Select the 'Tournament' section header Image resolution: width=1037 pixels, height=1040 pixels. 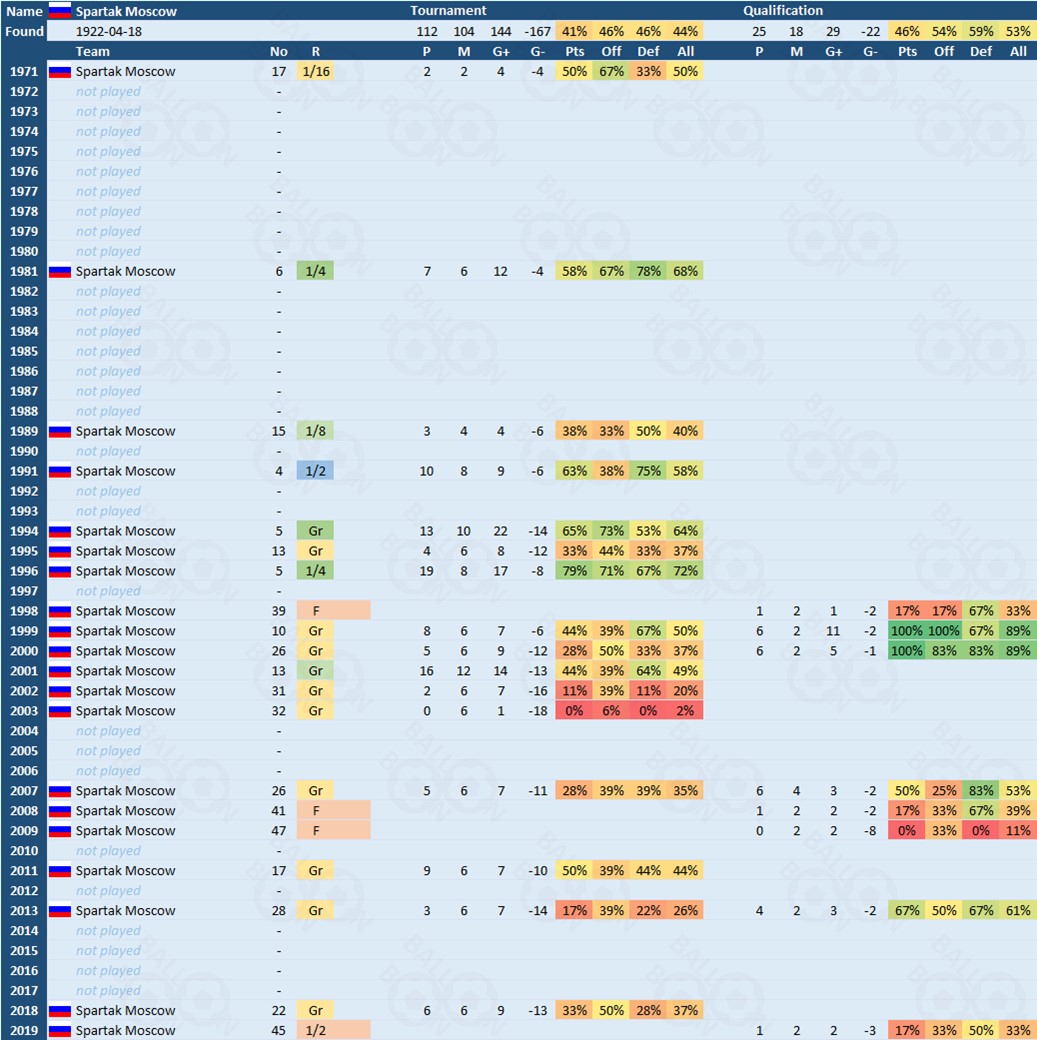448,11
